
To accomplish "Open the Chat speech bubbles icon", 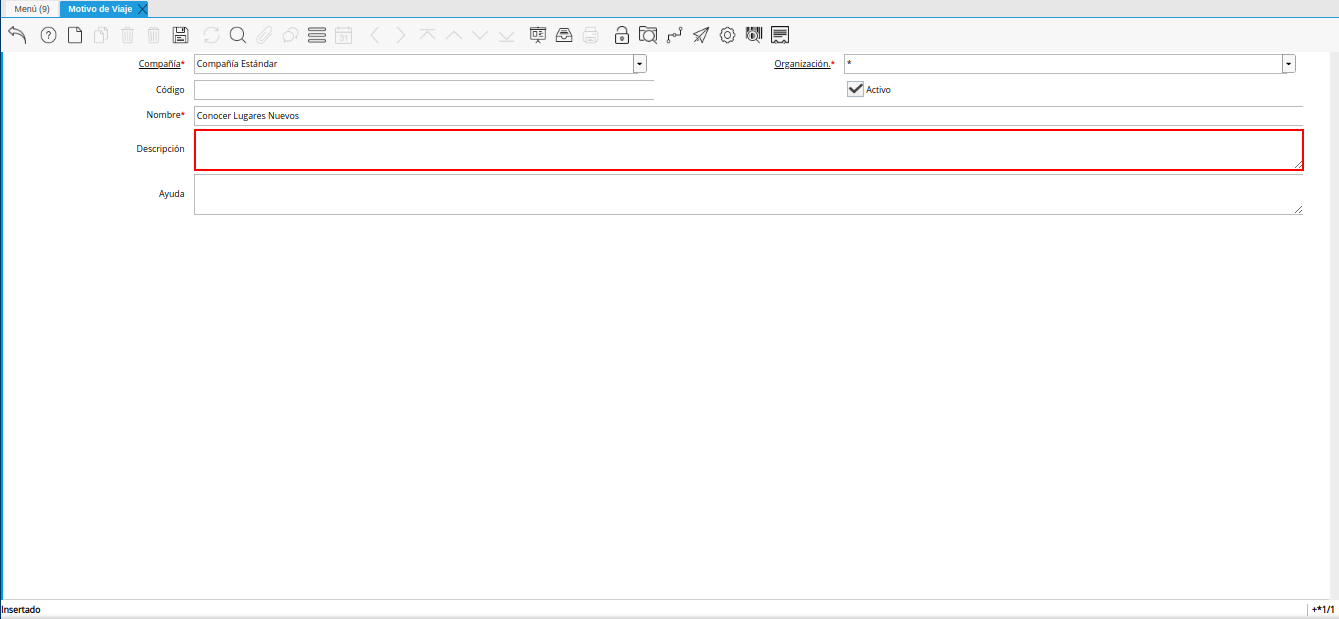I will [290, 35].
